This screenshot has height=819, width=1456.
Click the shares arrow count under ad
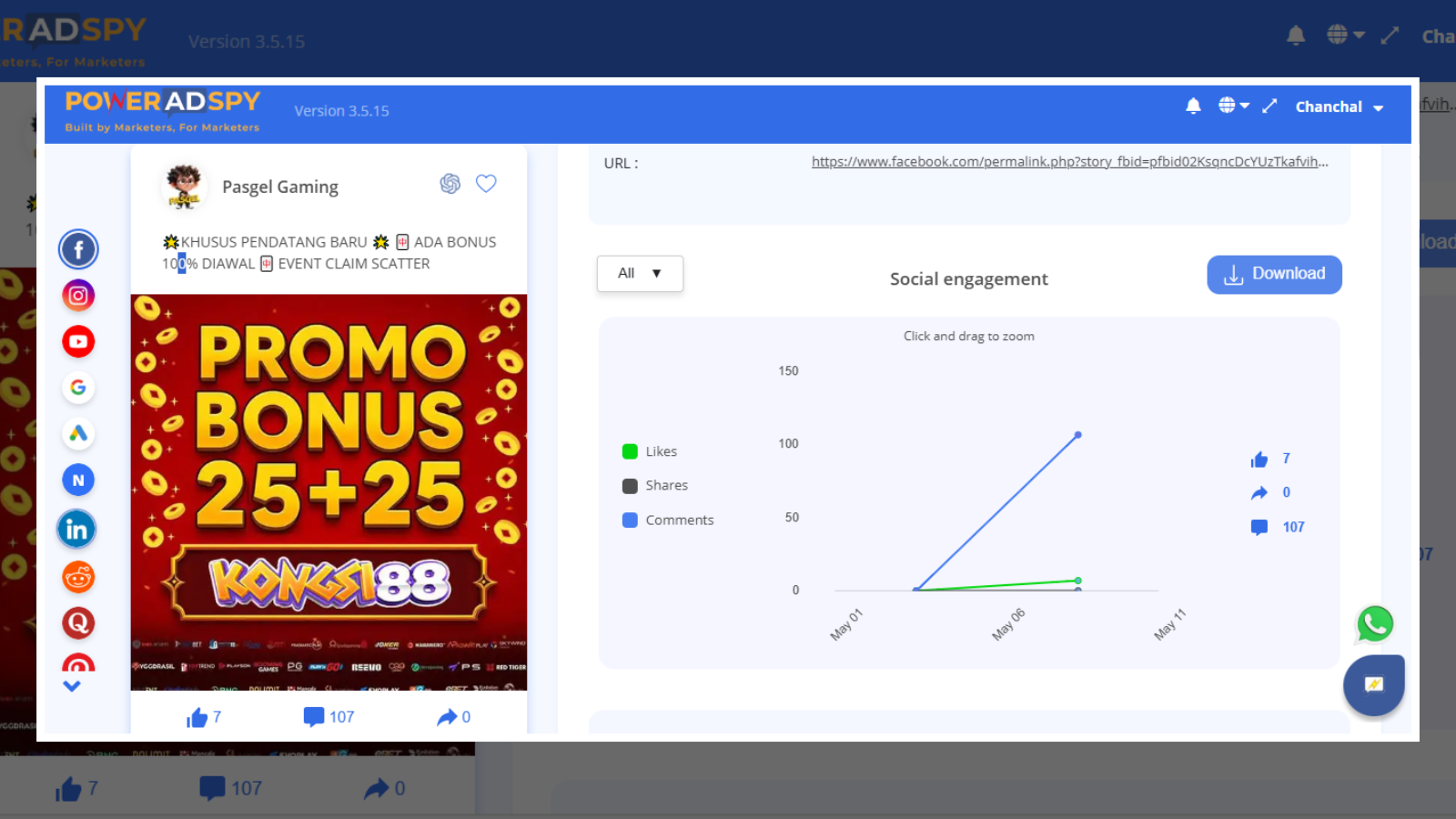(453, 717)
